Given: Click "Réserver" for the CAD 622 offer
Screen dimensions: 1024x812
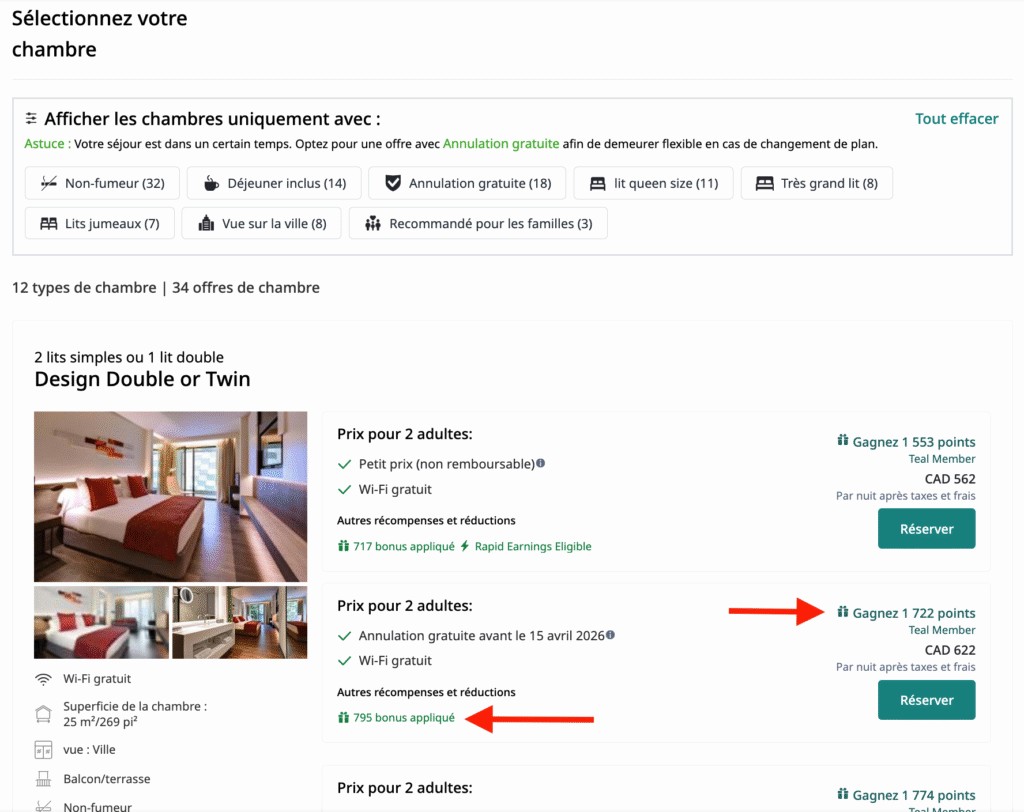Looking at the screenshot, I should coord(926,700).
